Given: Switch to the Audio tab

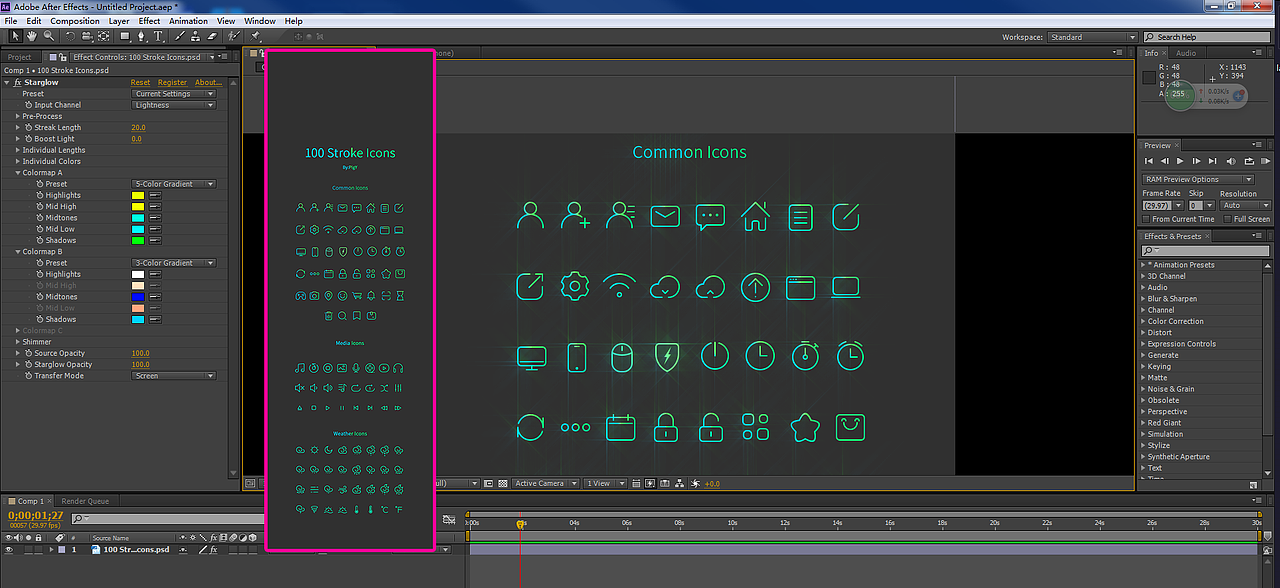Looking at the screenshot, I should coord(1186,53).
